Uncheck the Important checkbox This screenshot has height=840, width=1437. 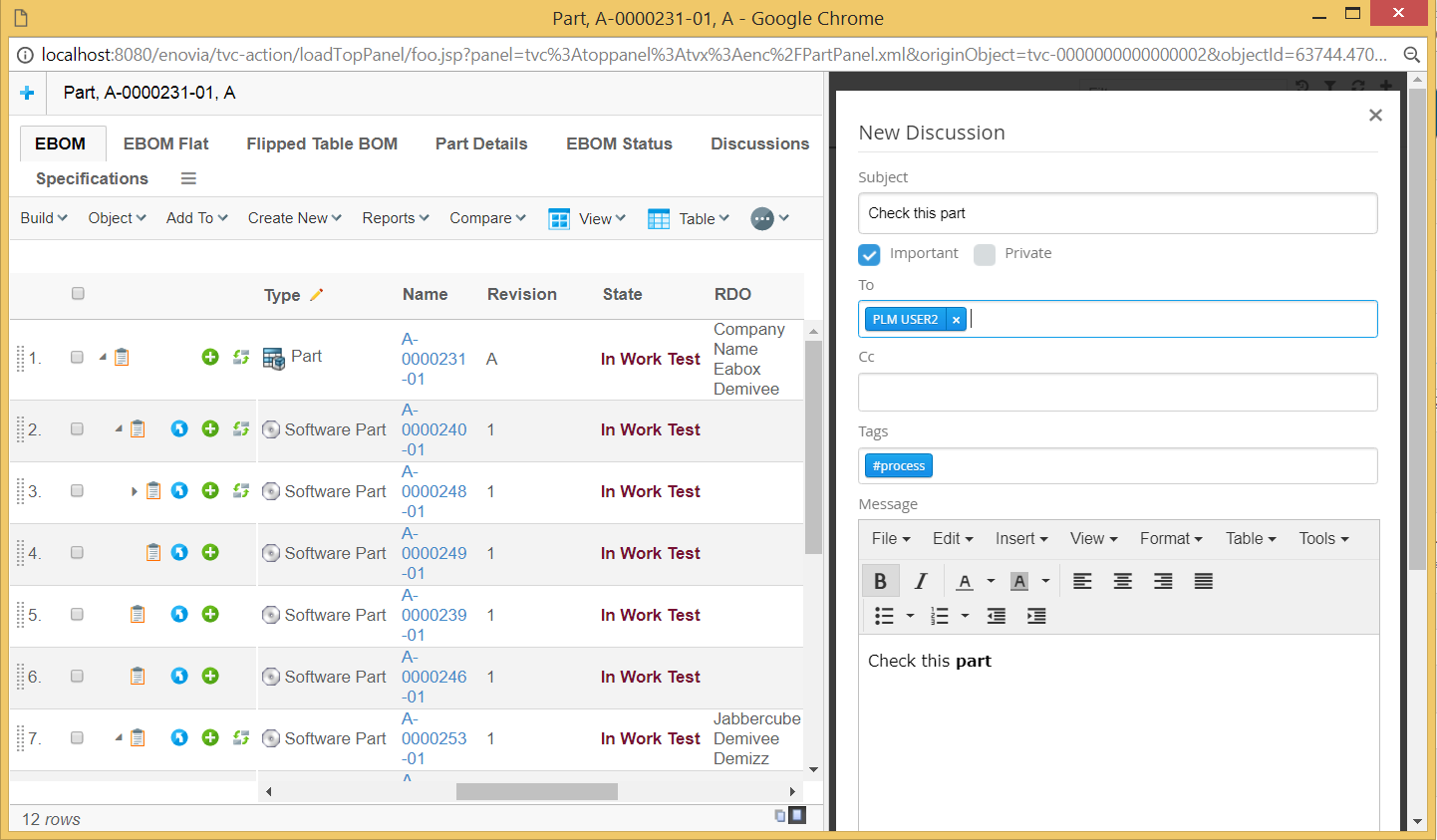[x=868, y=254]
